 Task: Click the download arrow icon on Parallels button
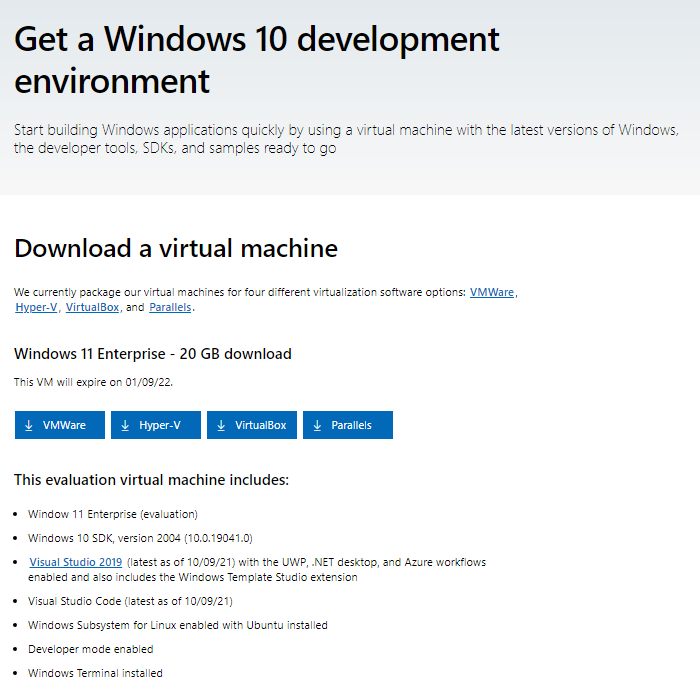[x=317, y=425]
